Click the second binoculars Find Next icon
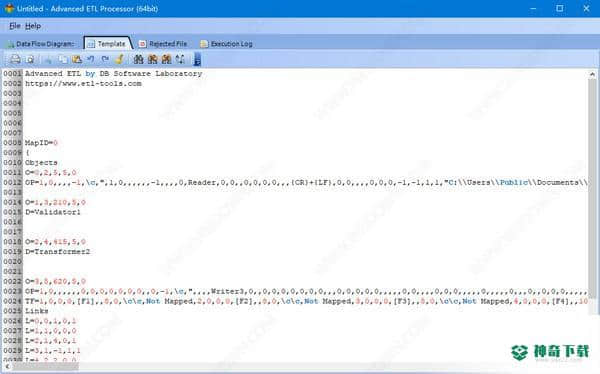Screen dimensions: 600x374 click(152, 59)
